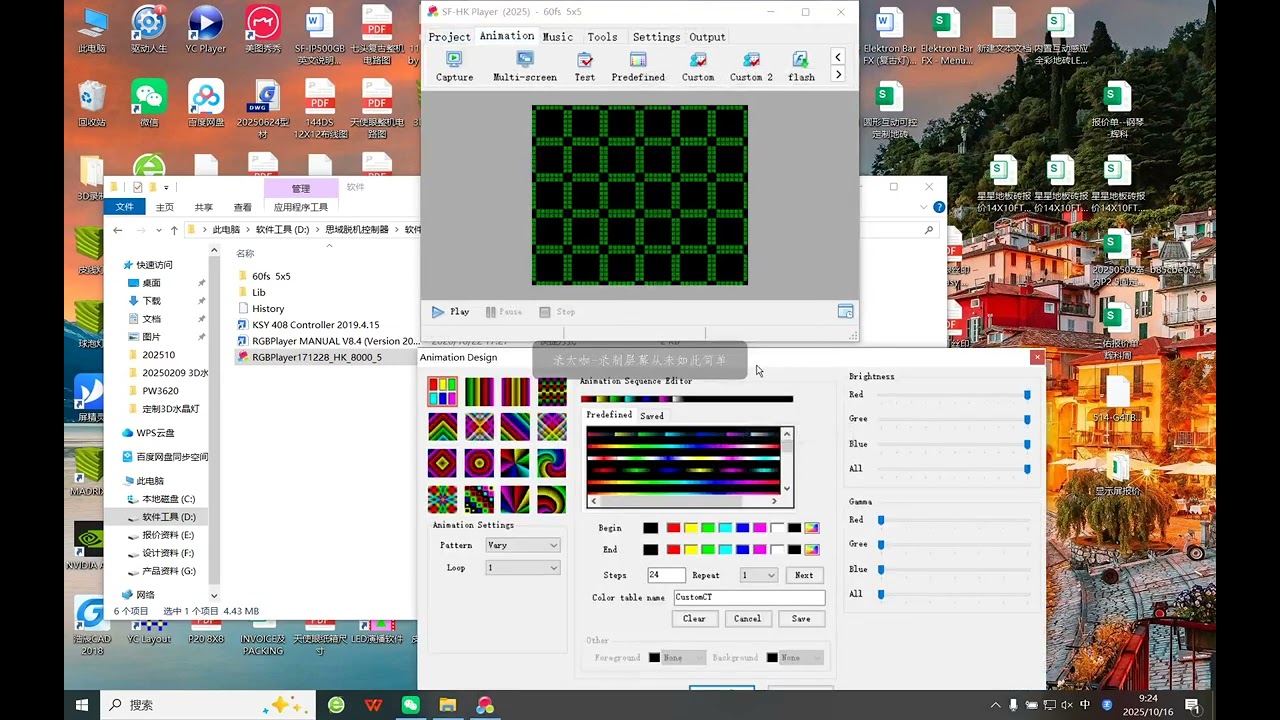Adjust the Brightness Red slider handle
1280x720 pixels.
tap(1027, 395)
